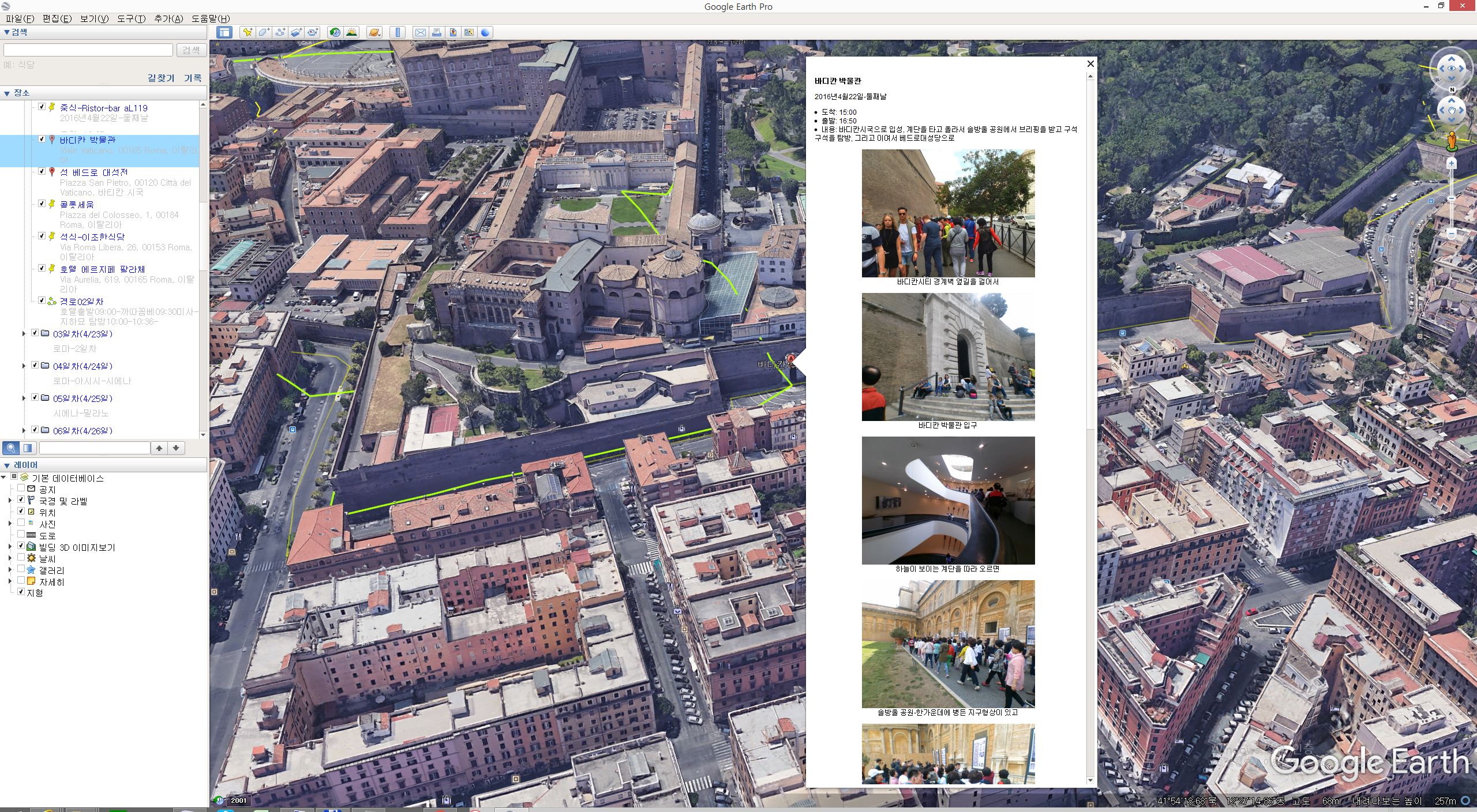Open the ruler measurement tool
The width and height of the screenshot is (1477, 812).
(x=398, y=32)
